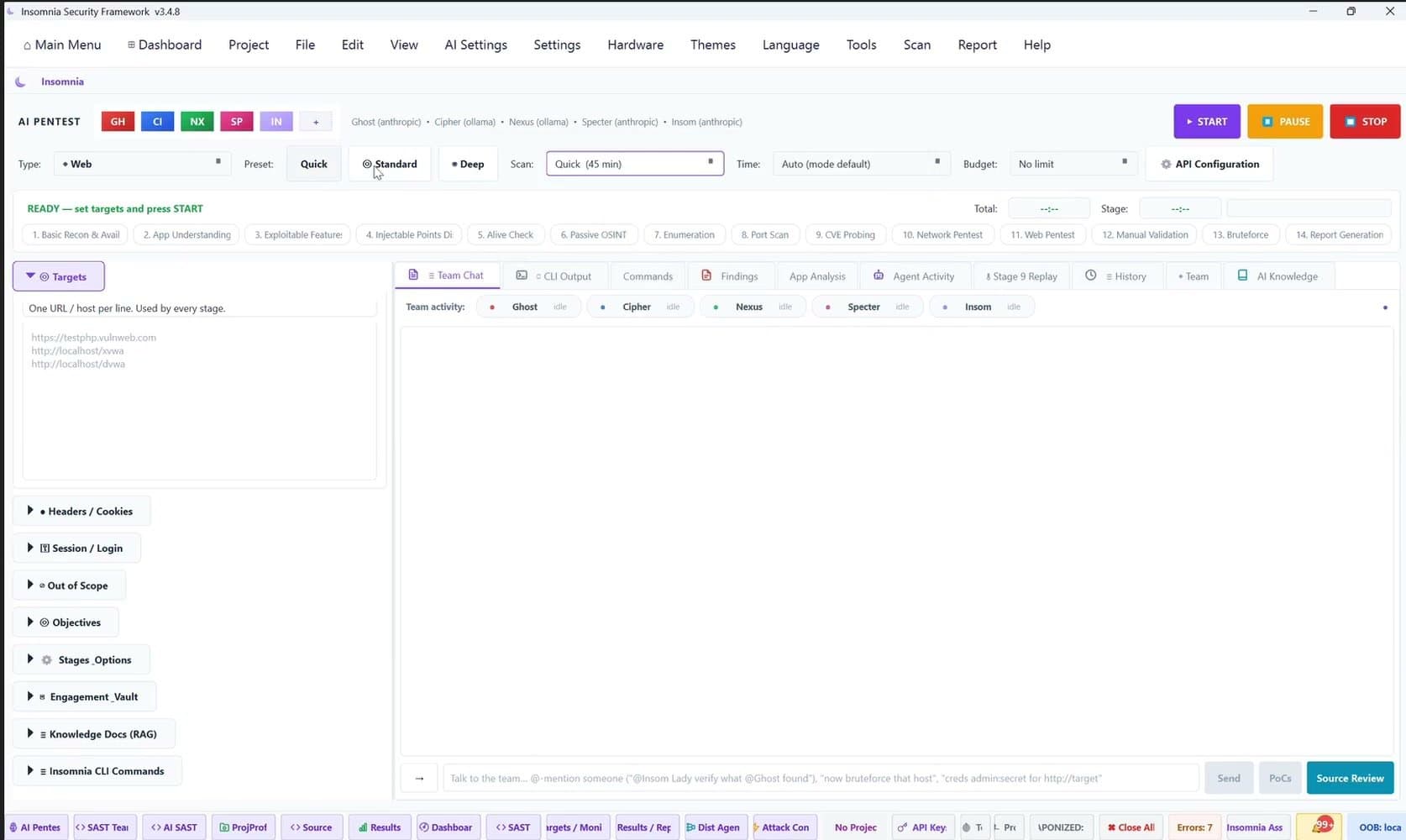Collapse the Targets section

pyautogui.click(x=59, y=276)
